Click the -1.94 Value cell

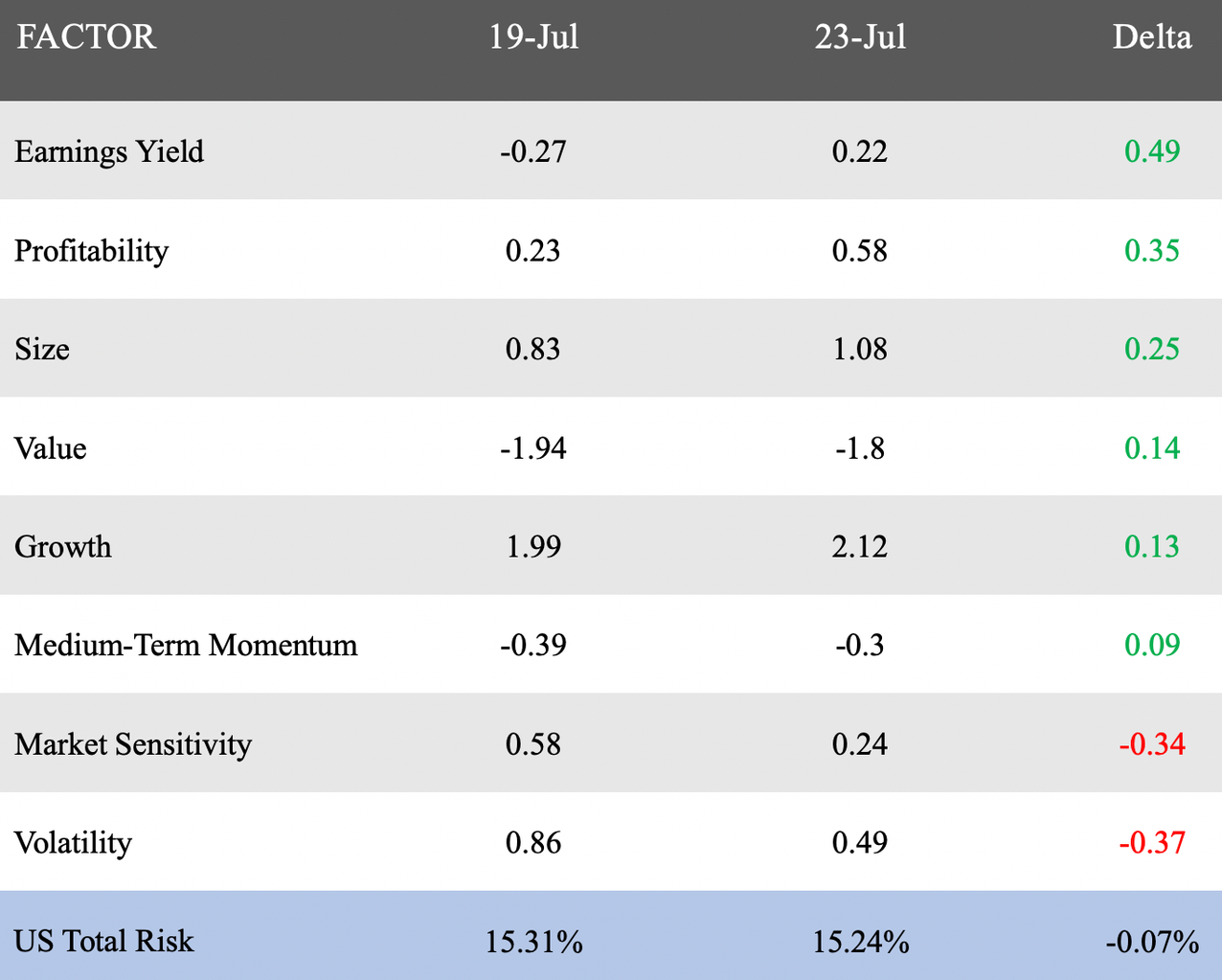click(533, 448)
